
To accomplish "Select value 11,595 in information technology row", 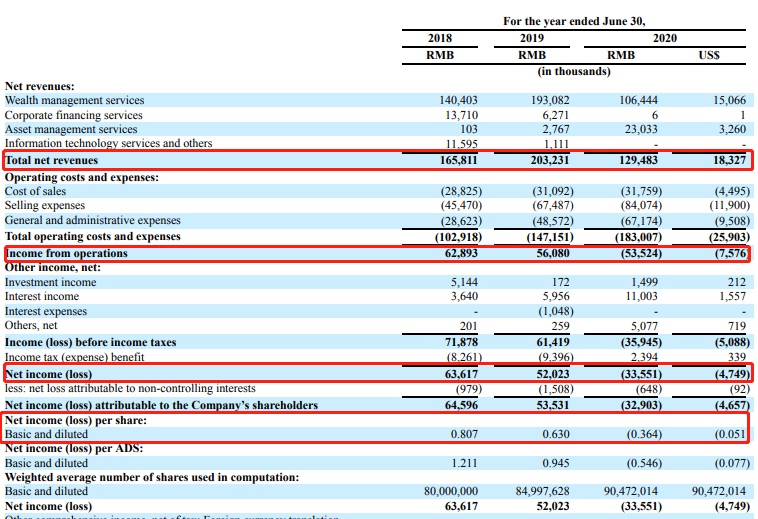I will [461, 144].
